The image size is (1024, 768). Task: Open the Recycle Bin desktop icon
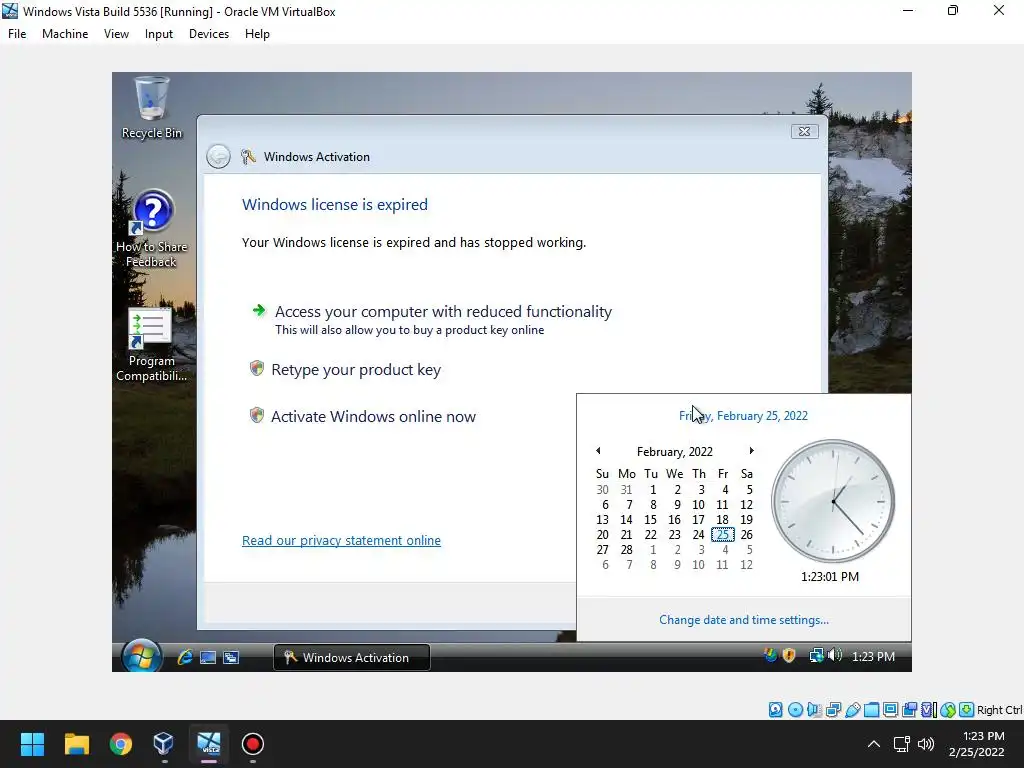[x=152, y=108]
